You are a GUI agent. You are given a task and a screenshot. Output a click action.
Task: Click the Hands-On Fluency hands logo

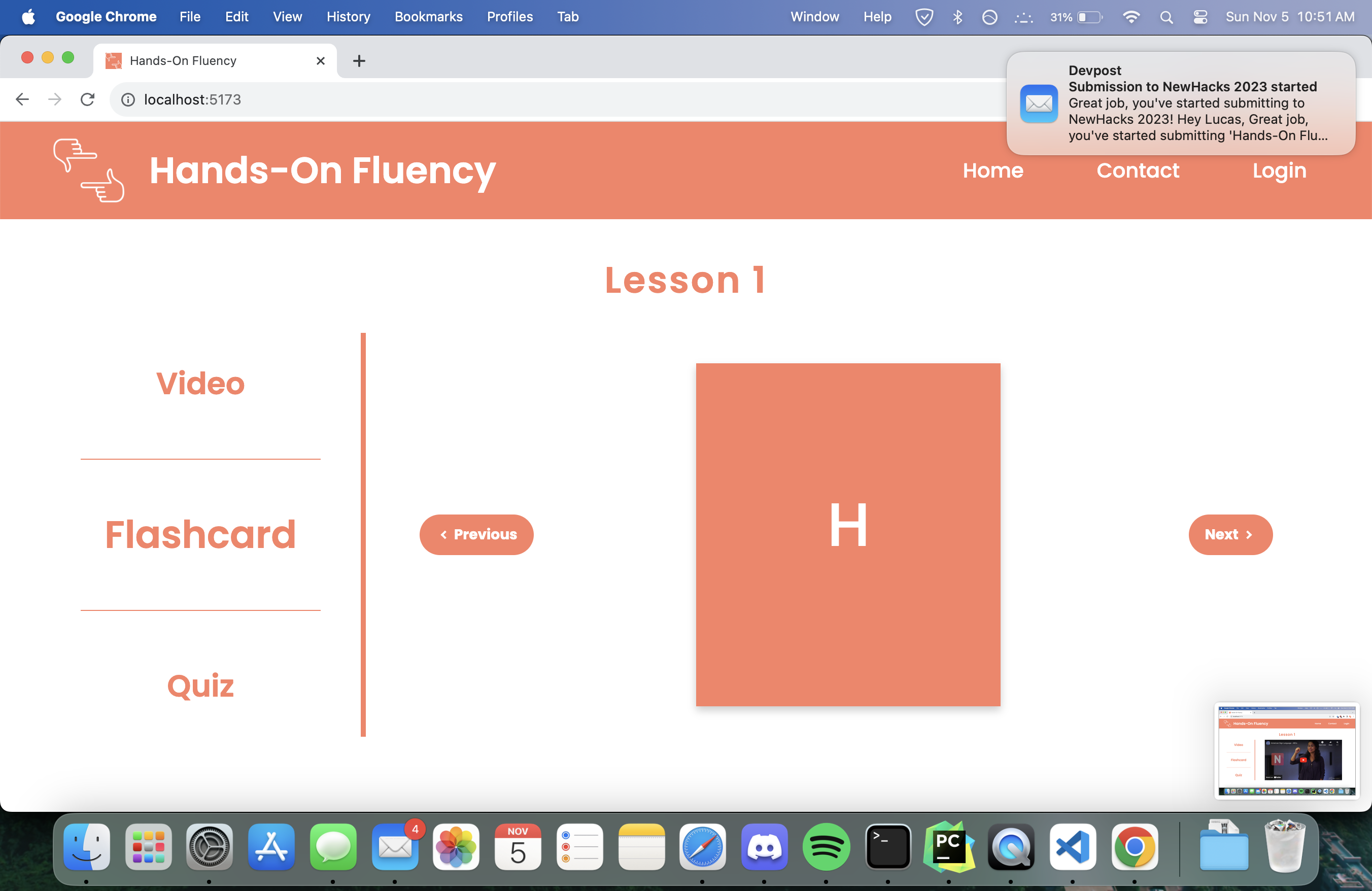click(89, 170)
